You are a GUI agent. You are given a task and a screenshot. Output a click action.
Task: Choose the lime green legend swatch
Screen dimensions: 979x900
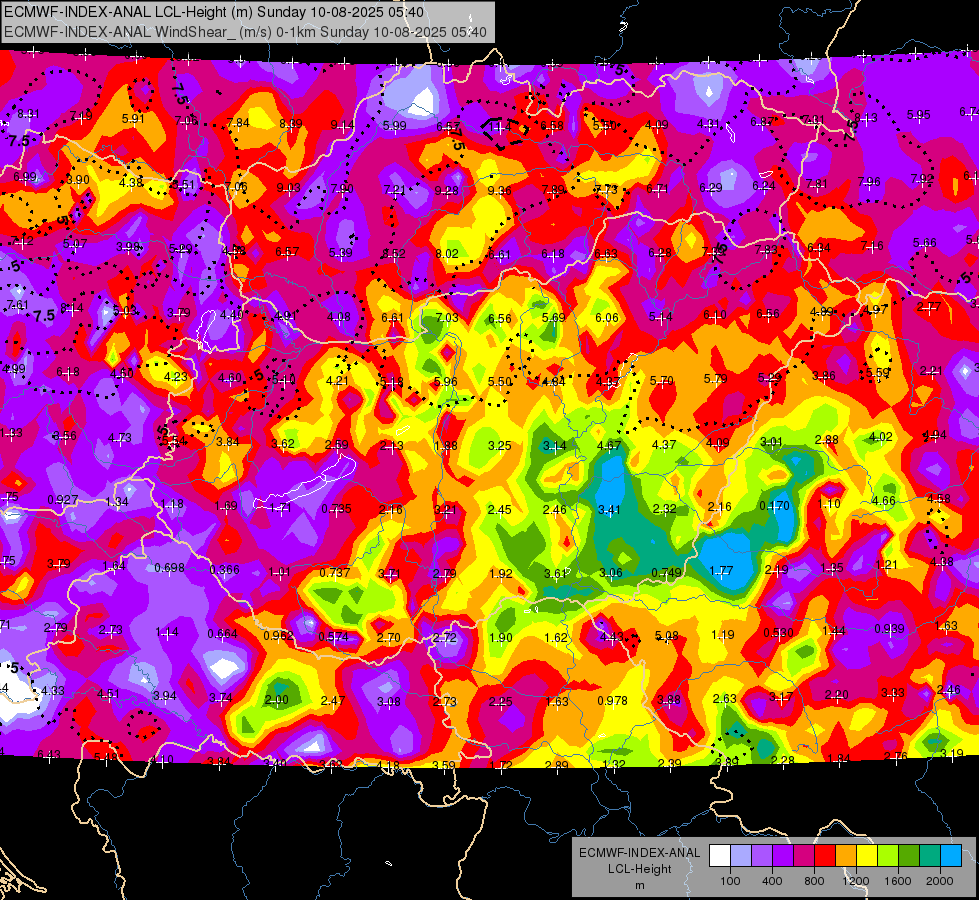(888, 856)
